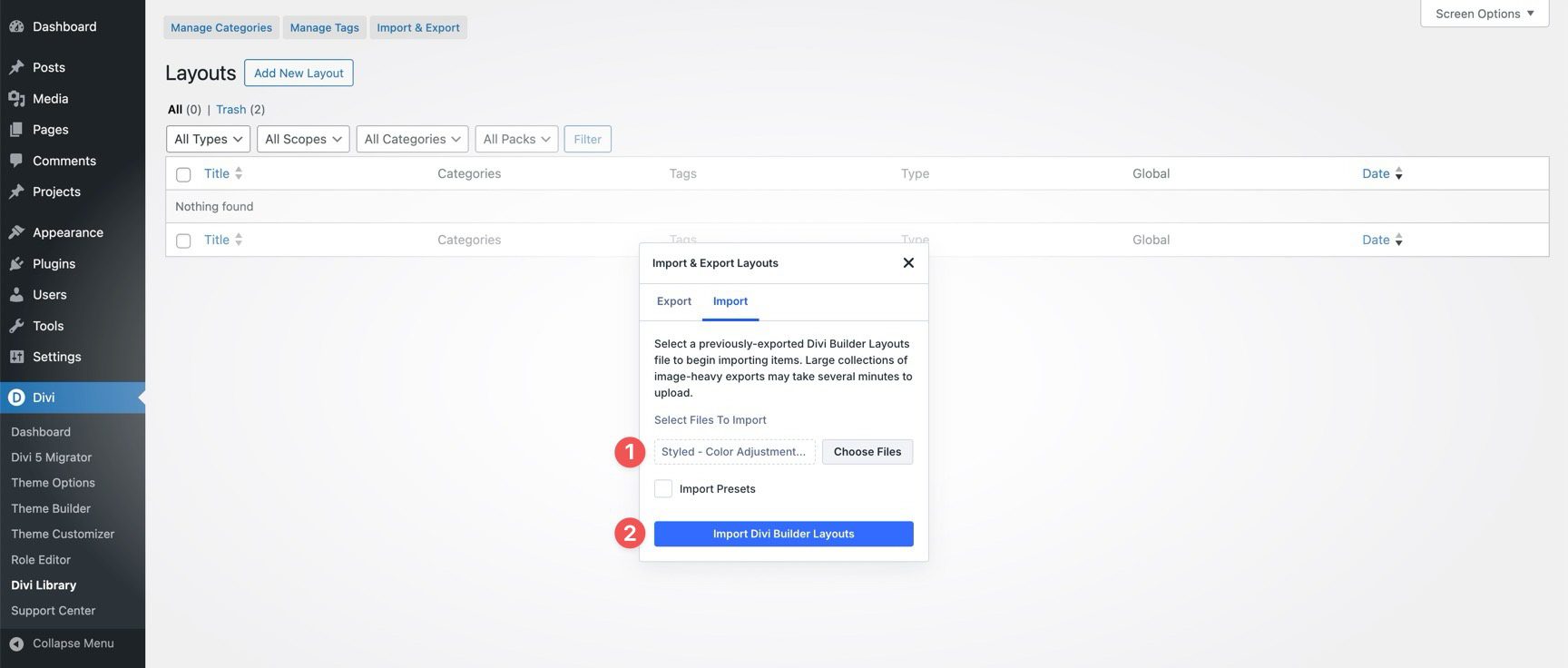Click the Comments bubble icon
1568x668 pixels.
click(x=16, y=161)
